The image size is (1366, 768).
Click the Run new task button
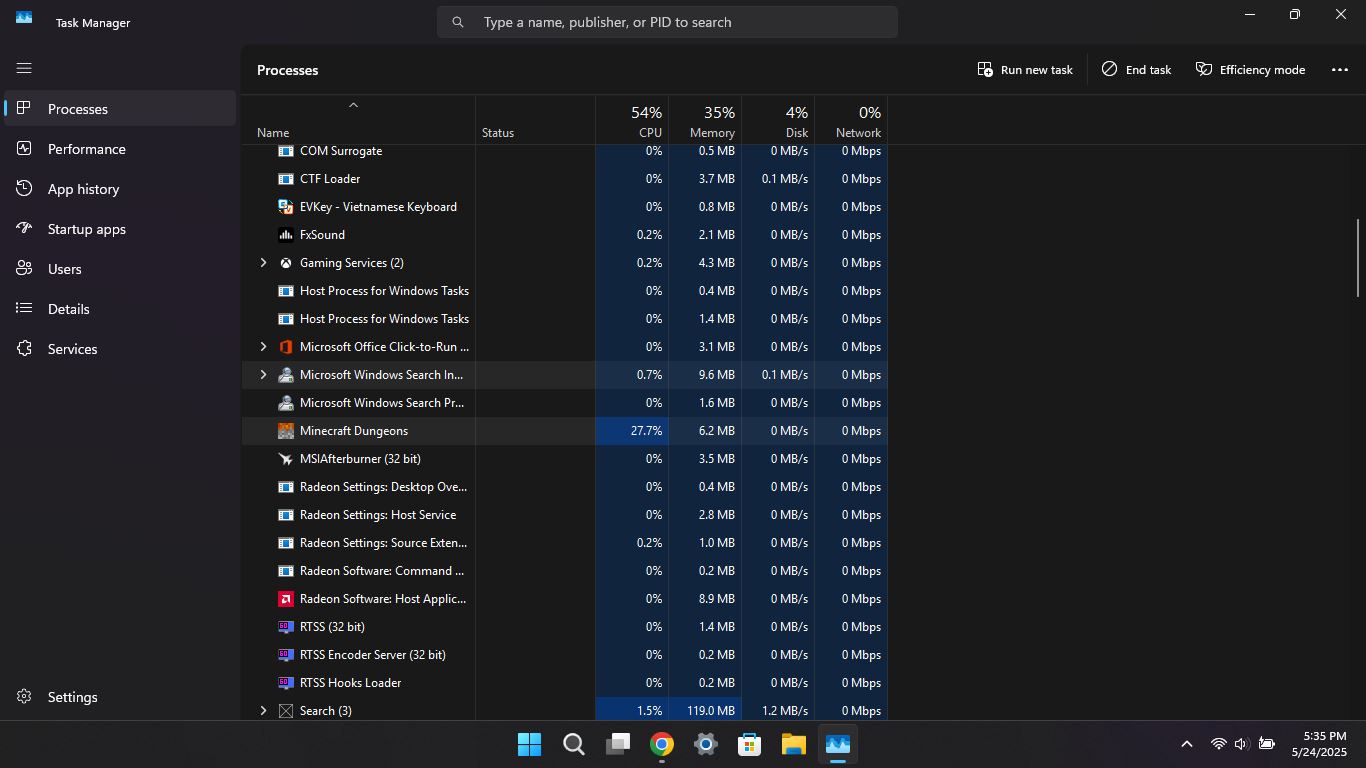[x=1025, y=70]
